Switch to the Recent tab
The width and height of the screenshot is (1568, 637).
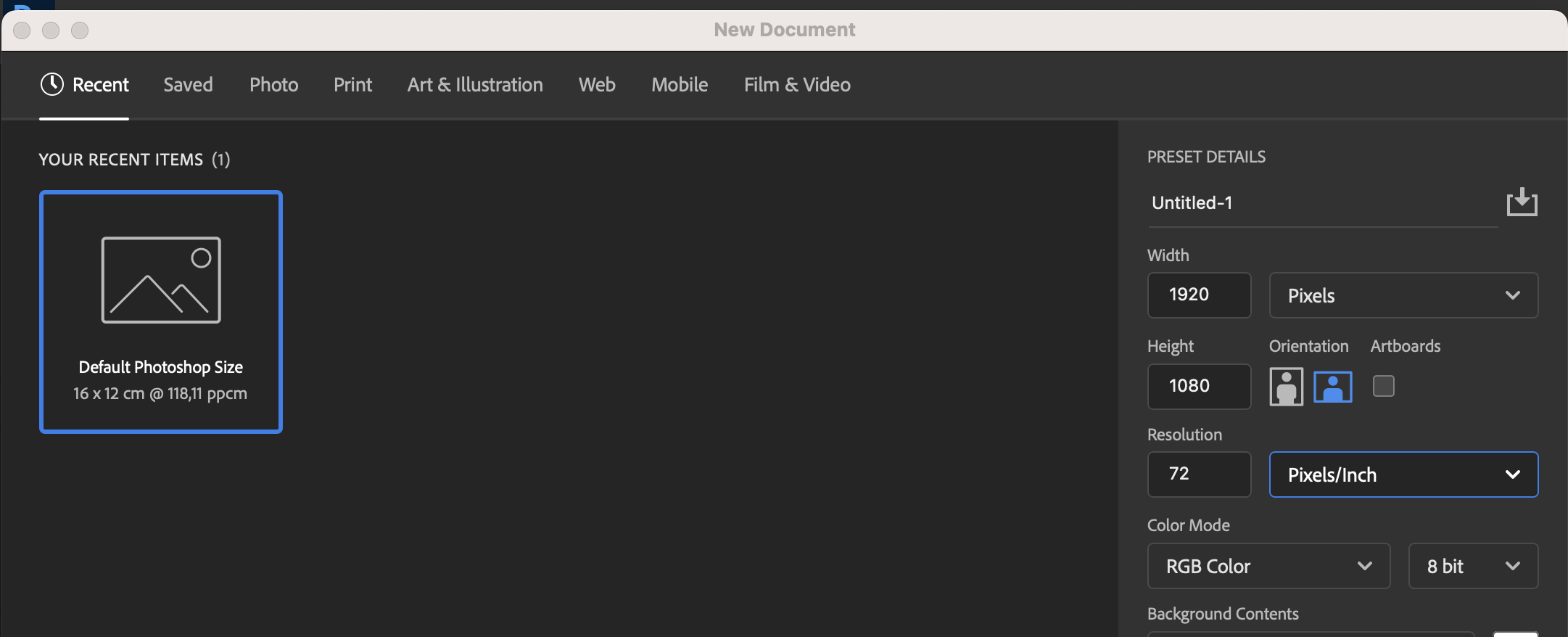[x=84, y=85]
